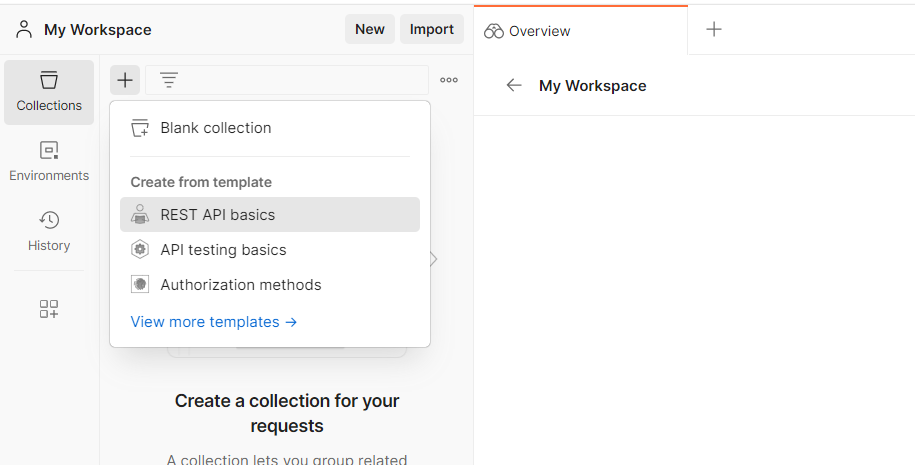This screenshot has height=465, width=915.
Task: Click the collections filter icon
Action: click(x=169, y=80)
